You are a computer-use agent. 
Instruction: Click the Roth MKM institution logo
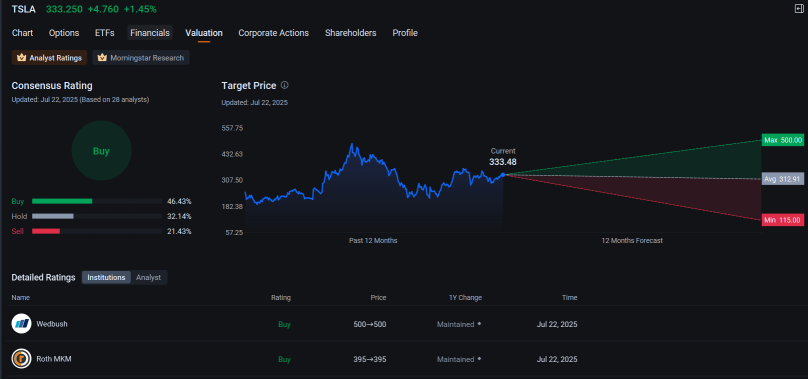(22, 359)
